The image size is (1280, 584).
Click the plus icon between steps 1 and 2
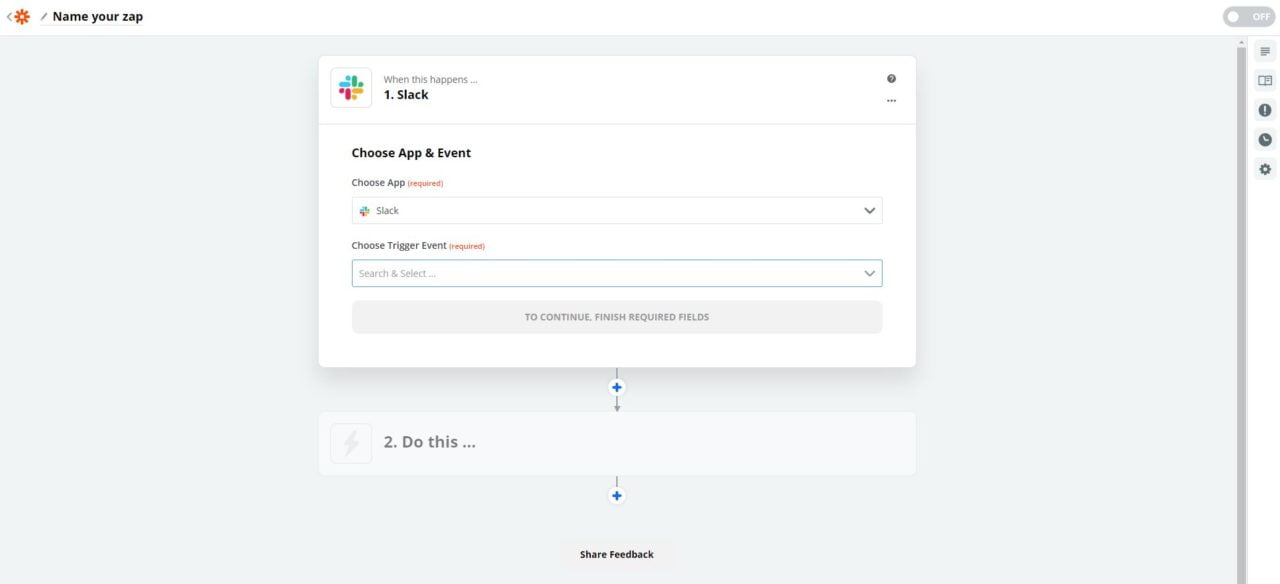point(616,387)
